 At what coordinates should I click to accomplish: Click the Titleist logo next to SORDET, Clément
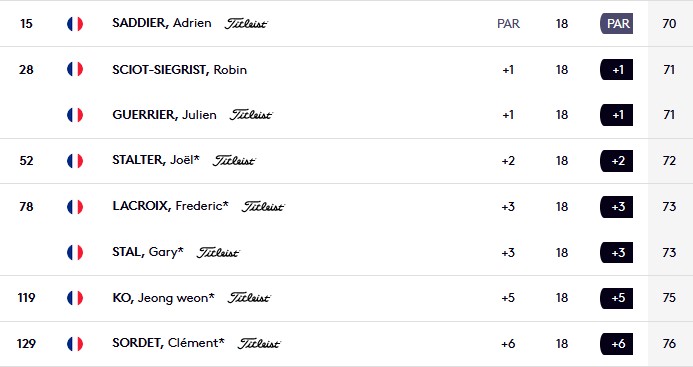pyautogui.click(x=259, y=344)
